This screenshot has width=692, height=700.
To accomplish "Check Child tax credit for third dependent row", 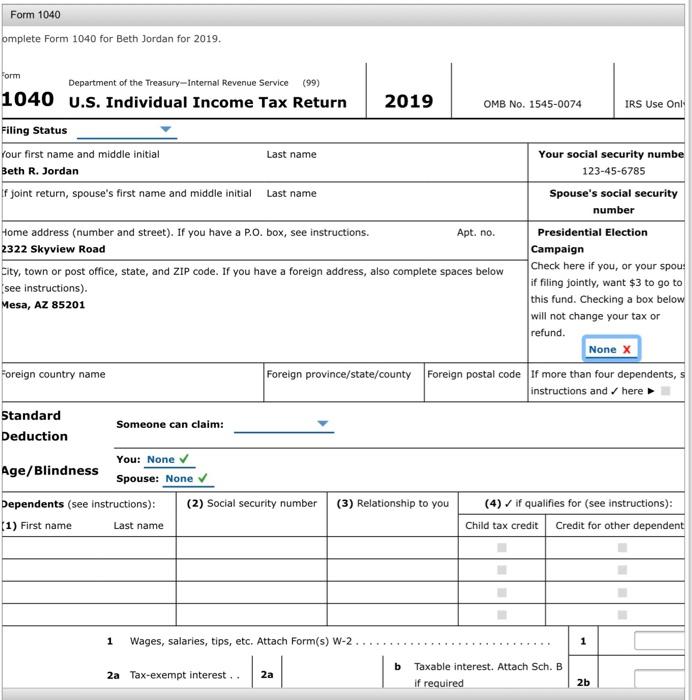I will [x=502, y=592].
